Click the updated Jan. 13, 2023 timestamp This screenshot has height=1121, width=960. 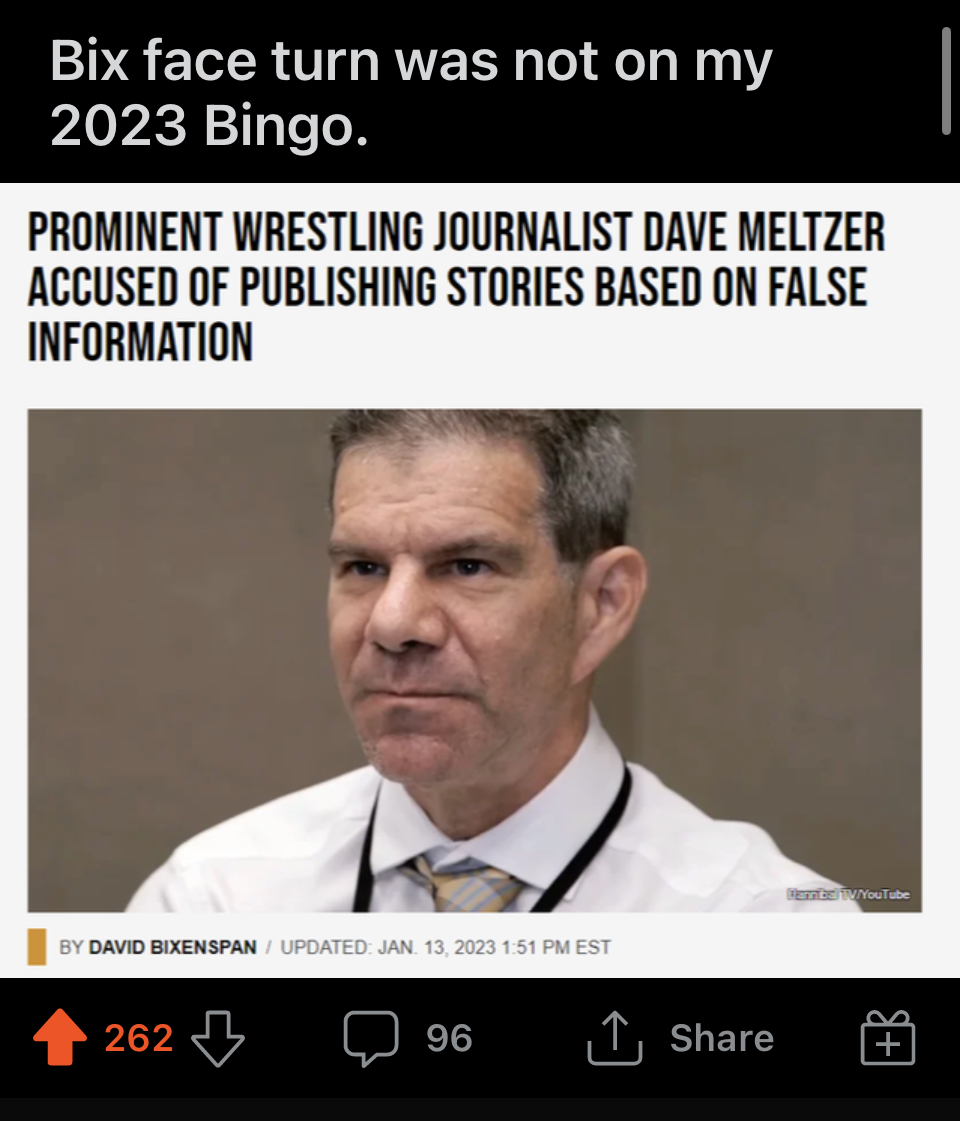[445, 947]
